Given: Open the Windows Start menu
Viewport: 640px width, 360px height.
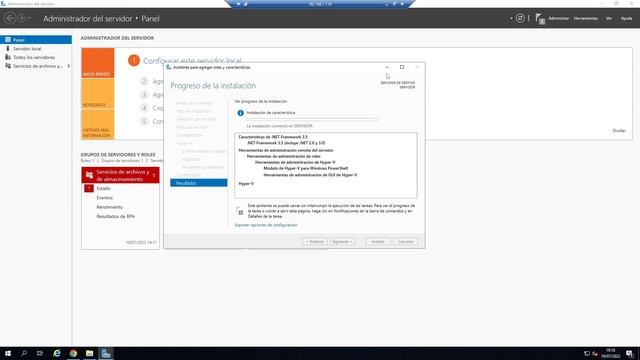Looking at the screenshot, I should pyautogui.click(x=8, y=353).
